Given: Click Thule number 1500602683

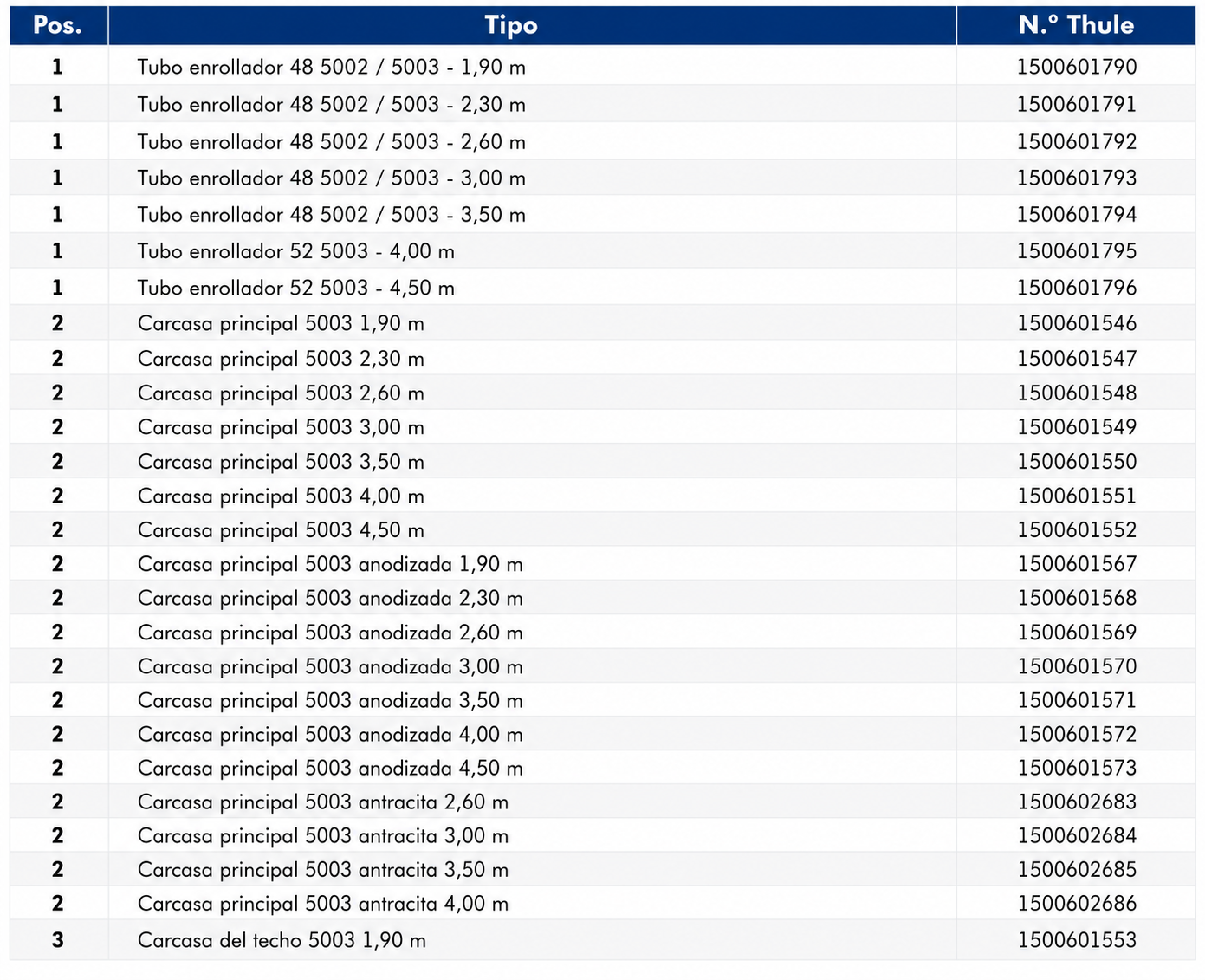Looking at the screenshot, I should 1077,802.
